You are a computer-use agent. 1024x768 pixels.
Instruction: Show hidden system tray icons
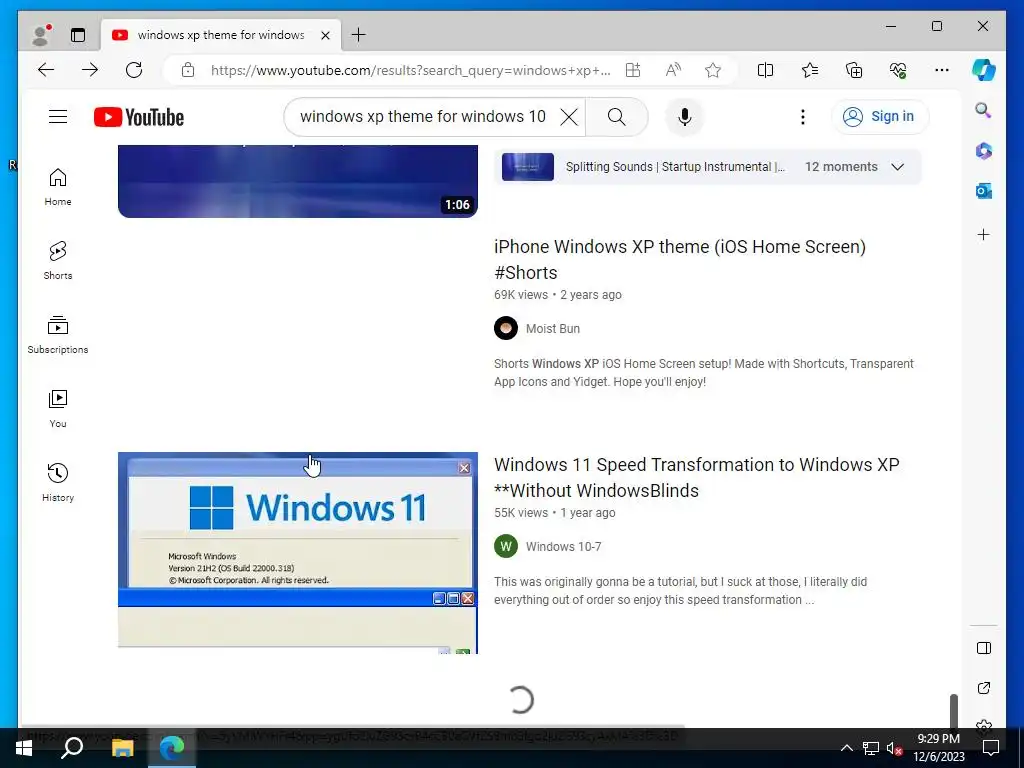click(846, 748)
